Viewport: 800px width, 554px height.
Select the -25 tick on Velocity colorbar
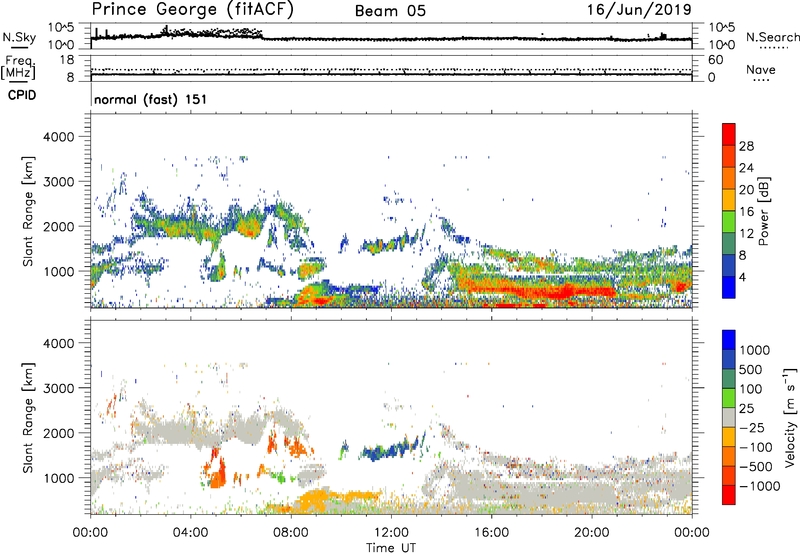(752, 427)
